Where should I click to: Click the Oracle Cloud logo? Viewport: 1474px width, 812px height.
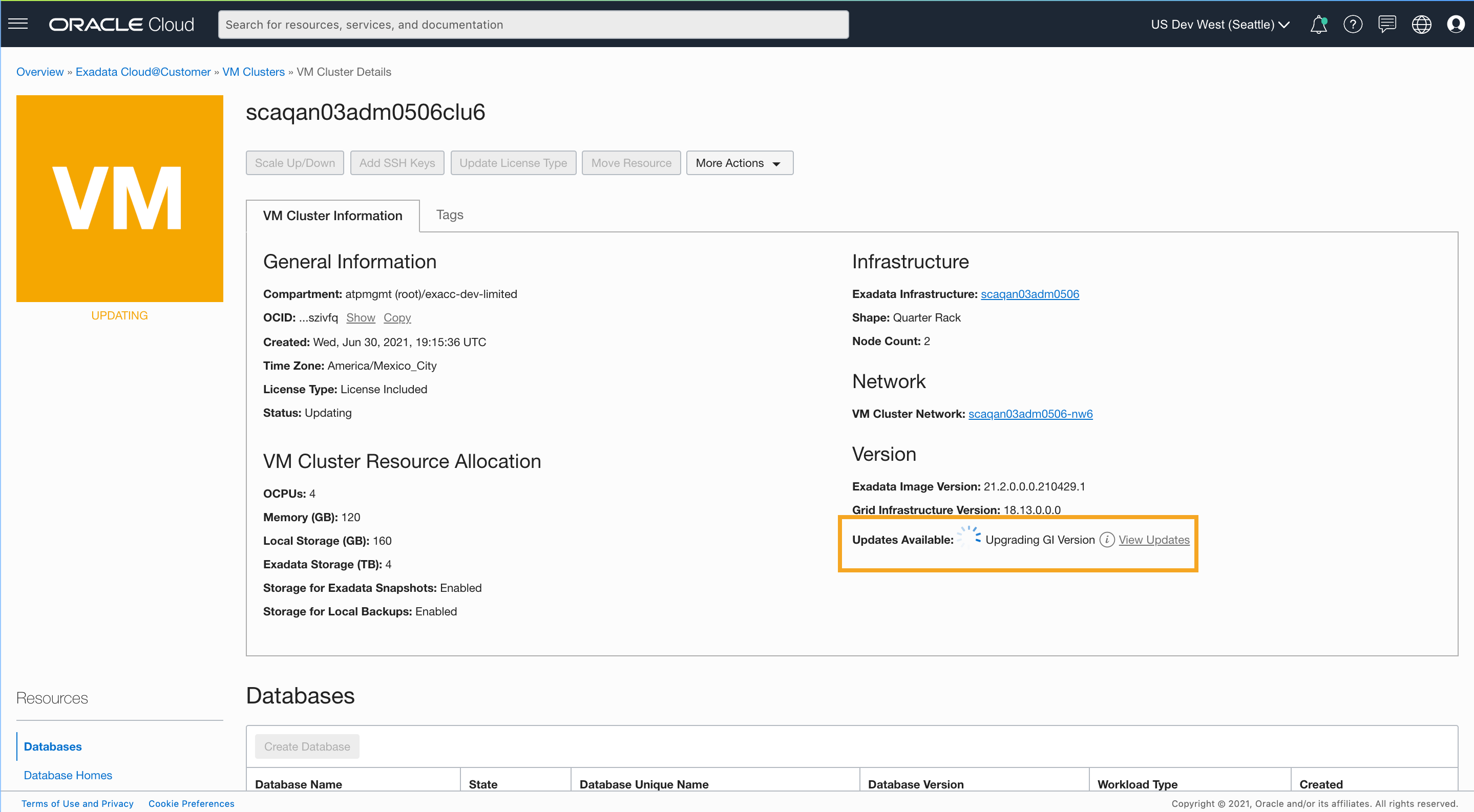point(121,25)
